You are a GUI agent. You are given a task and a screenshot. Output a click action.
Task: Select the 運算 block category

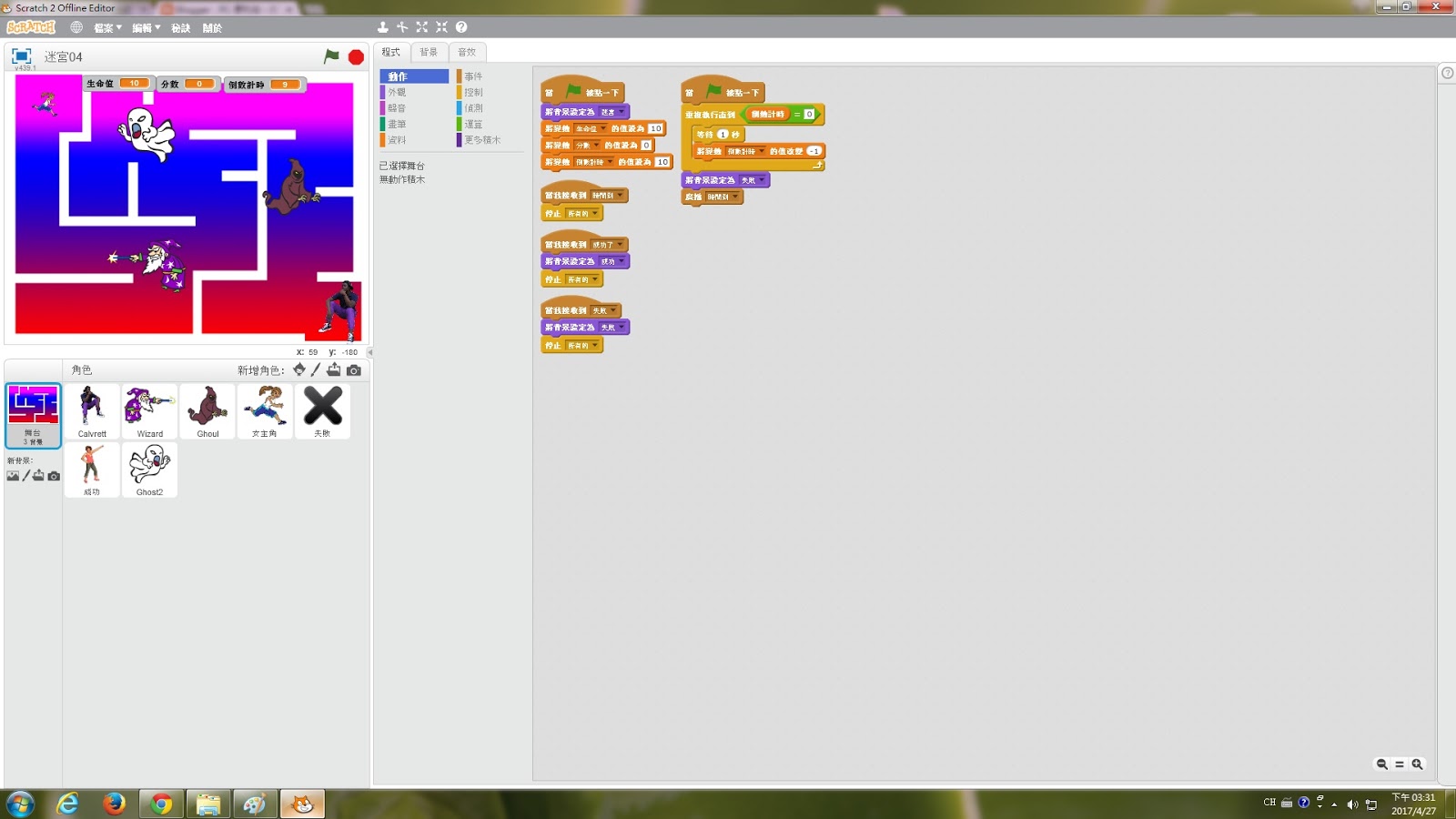point(490,124)
